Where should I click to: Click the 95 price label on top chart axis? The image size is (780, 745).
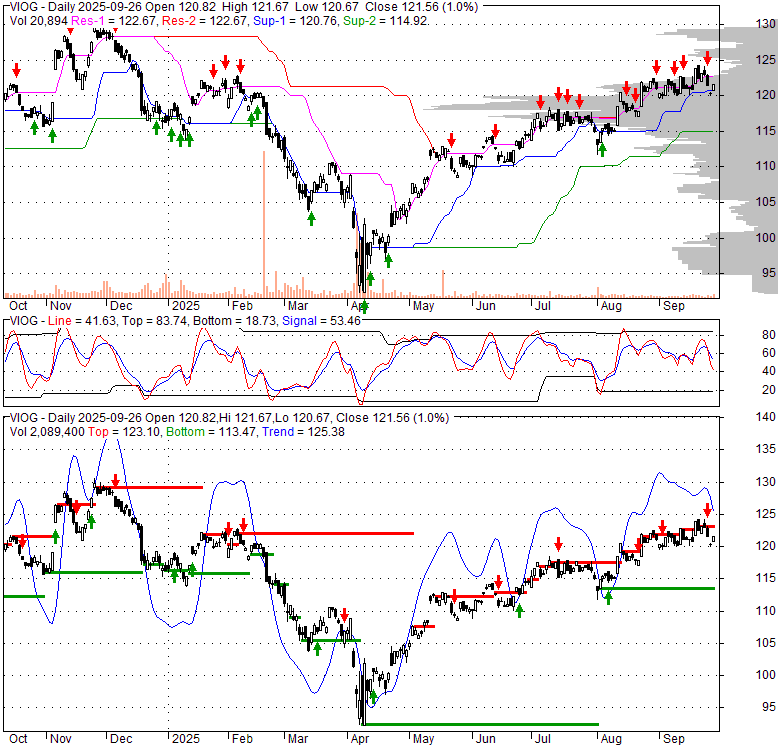click(769, 273)
